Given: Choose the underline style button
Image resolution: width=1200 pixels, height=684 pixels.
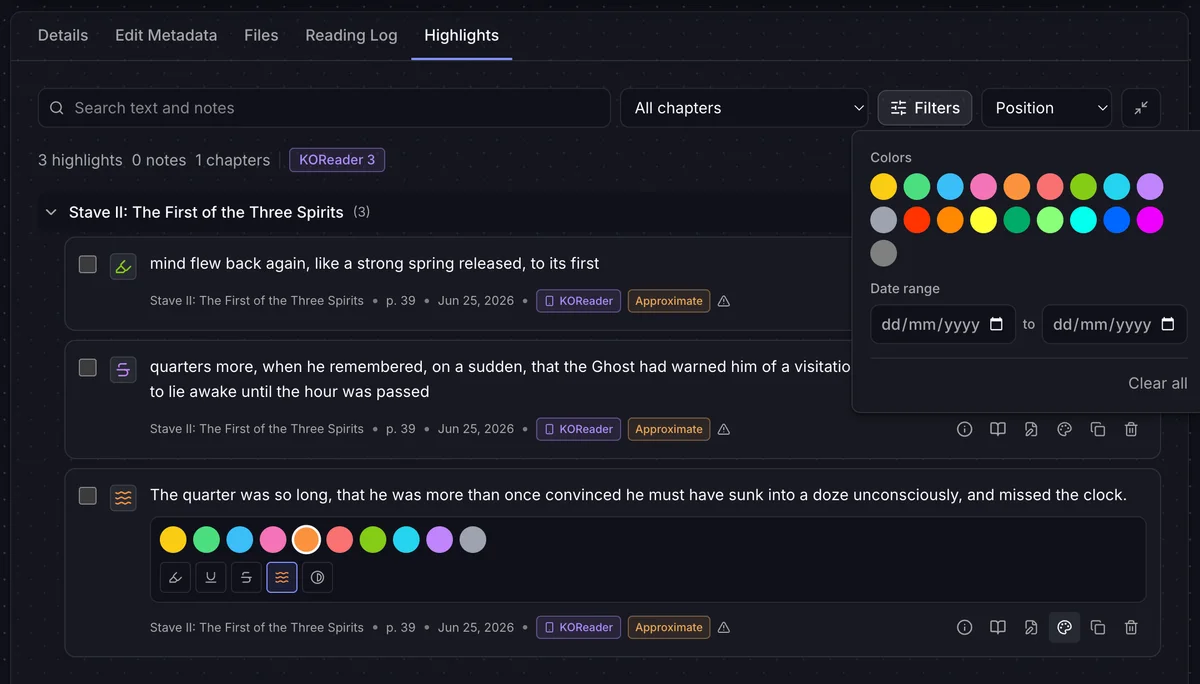Looking at the screenshot, I should click(211, 577).
